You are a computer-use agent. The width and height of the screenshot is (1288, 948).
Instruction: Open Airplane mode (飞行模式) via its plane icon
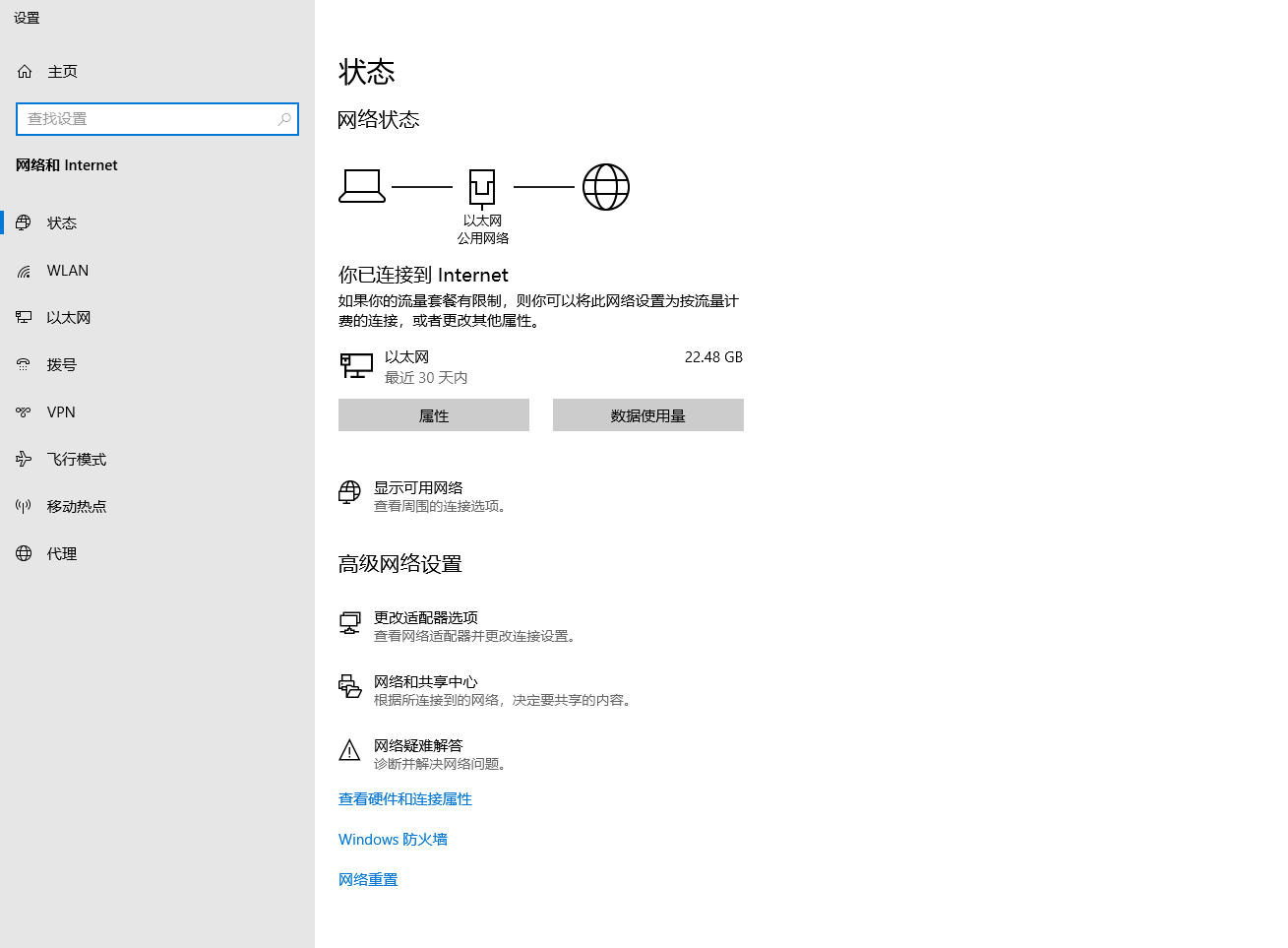(x=24, y=460)
